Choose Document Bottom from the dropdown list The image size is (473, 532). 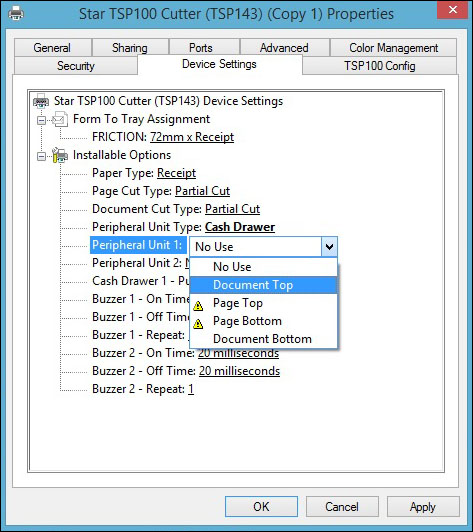[263, 339]
